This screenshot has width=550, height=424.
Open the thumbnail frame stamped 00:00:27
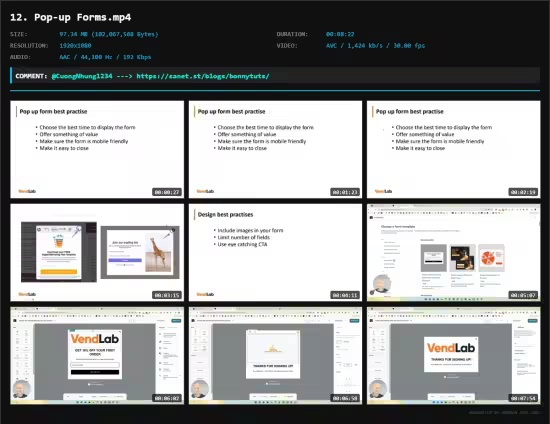(97, 149)
